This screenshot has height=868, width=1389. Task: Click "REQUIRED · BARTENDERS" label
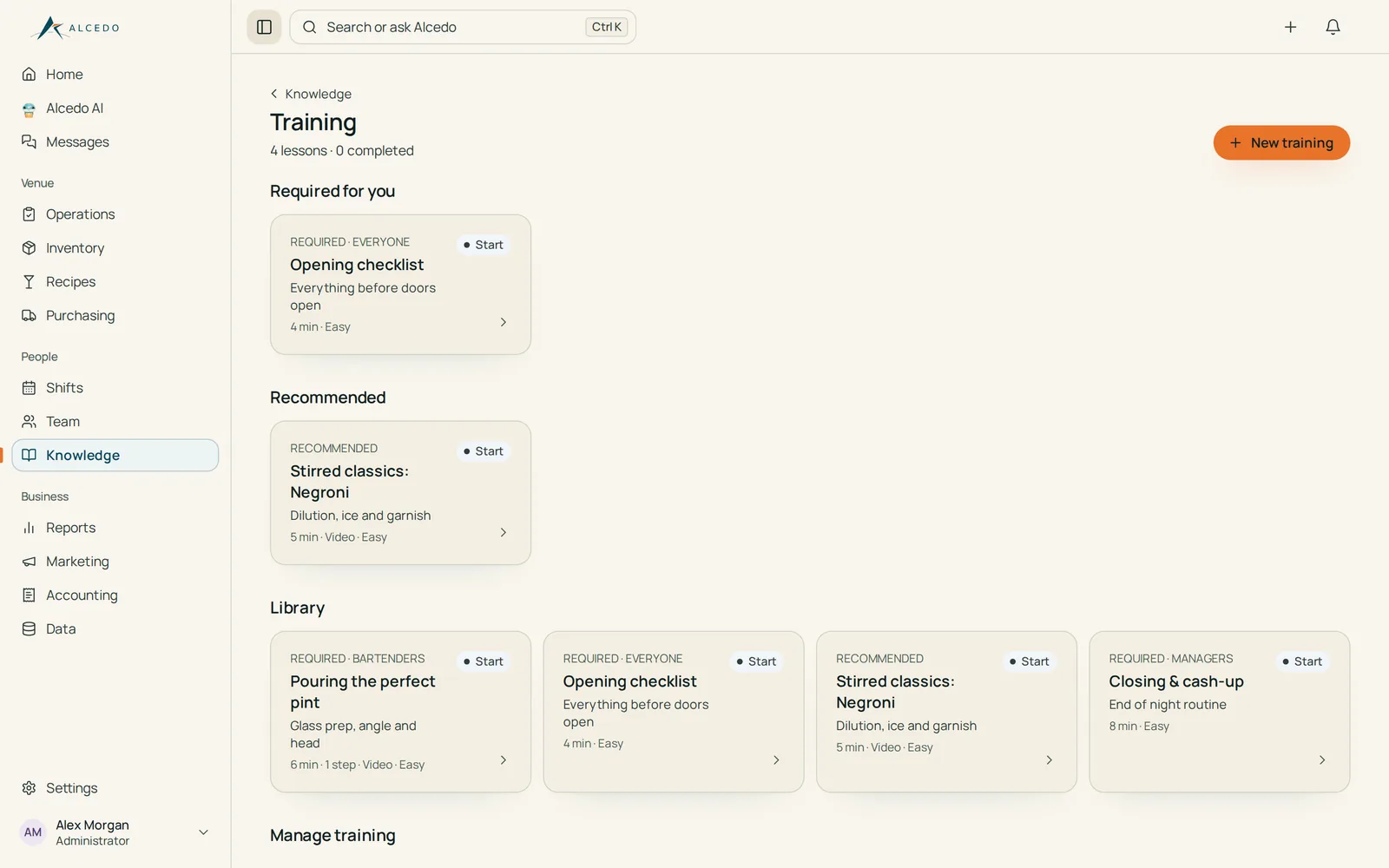358,659
